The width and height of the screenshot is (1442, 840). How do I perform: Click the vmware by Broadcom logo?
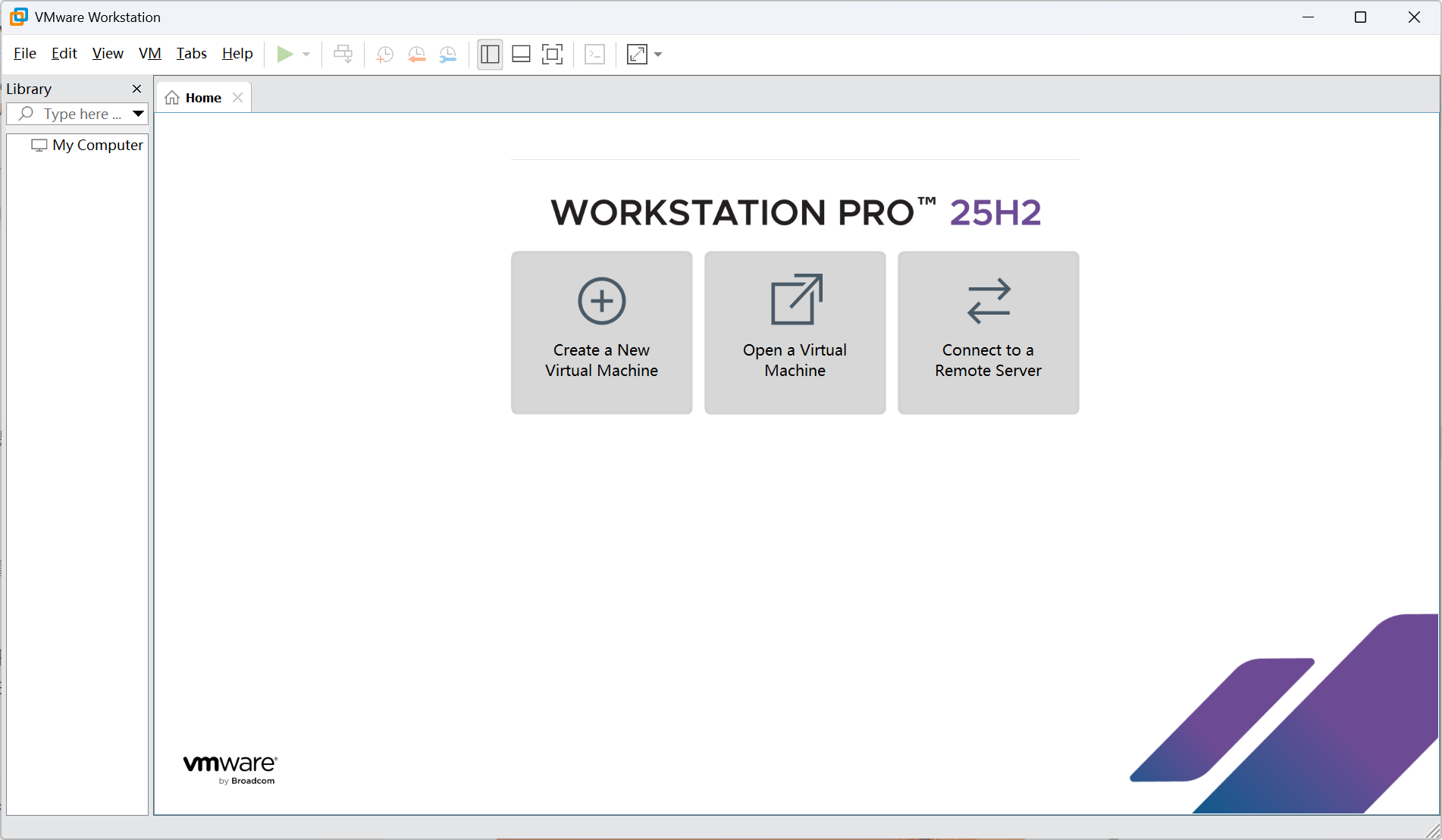[230, 769]
